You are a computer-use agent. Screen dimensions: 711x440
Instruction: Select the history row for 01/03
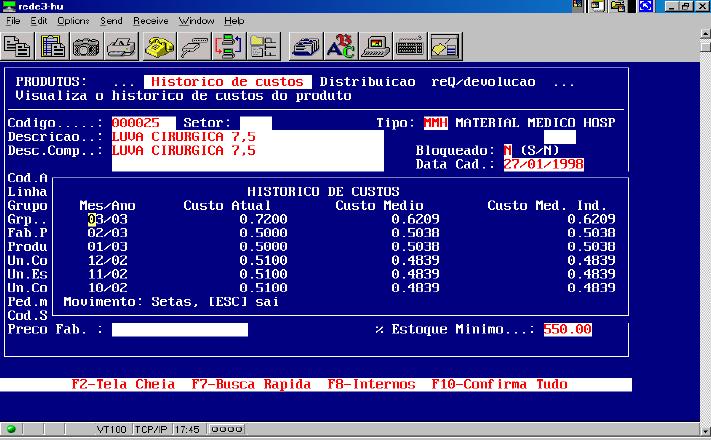point(351,246)
